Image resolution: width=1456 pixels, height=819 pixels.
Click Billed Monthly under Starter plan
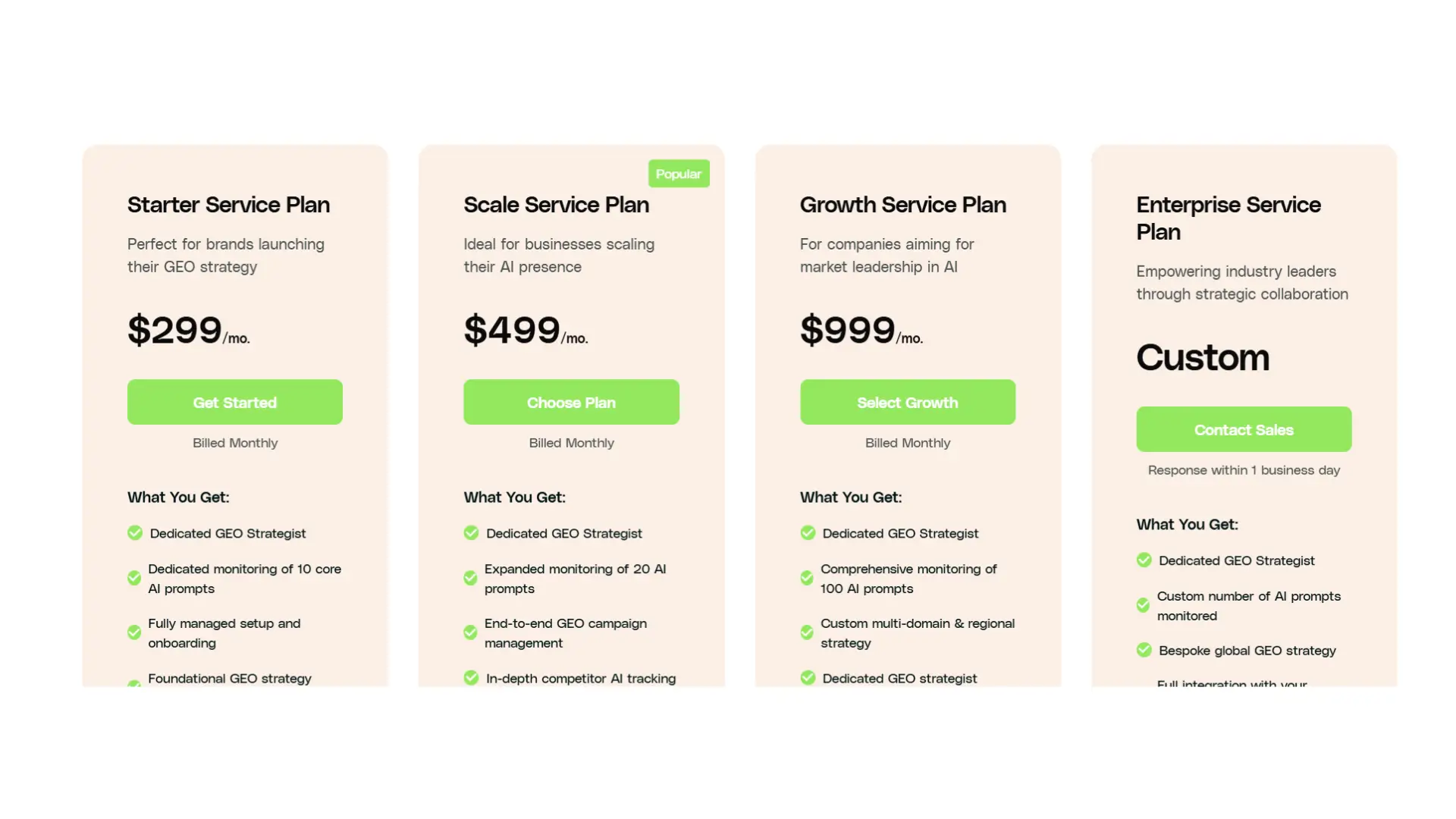[x=234, y=442]
